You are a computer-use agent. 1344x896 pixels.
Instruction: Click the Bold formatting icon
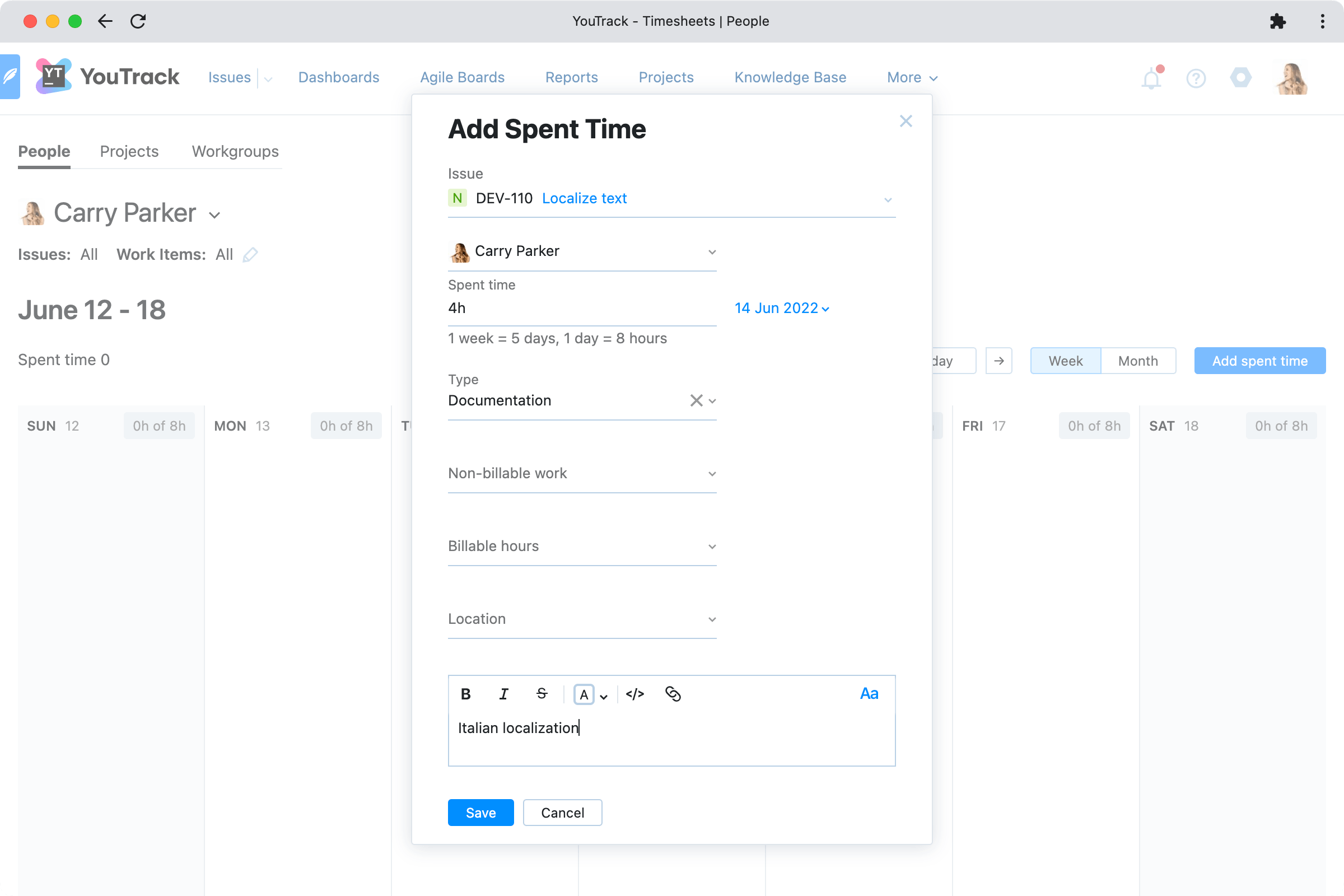tap(465, 694)
